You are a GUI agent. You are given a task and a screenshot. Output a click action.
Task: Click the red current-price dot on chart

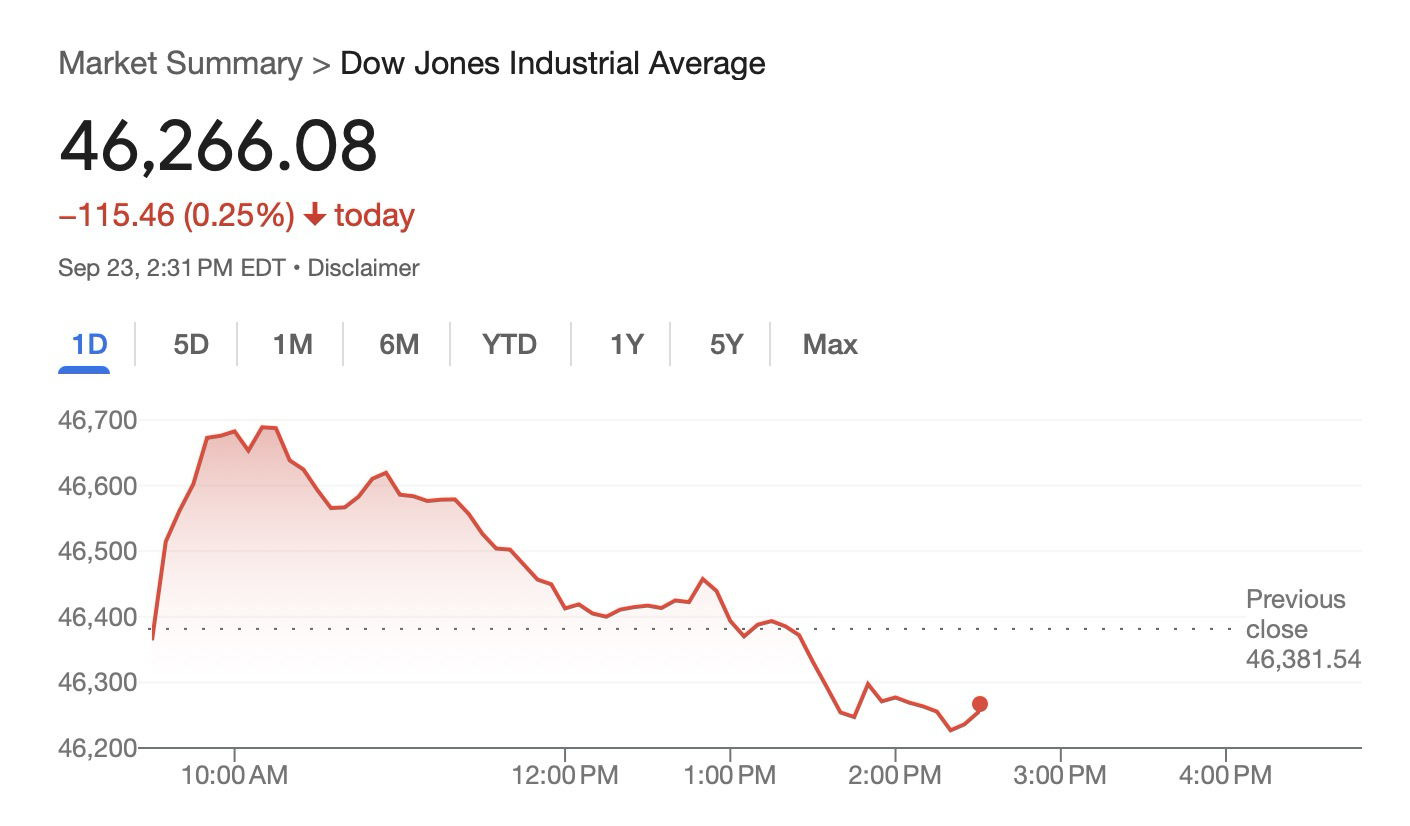980,704
